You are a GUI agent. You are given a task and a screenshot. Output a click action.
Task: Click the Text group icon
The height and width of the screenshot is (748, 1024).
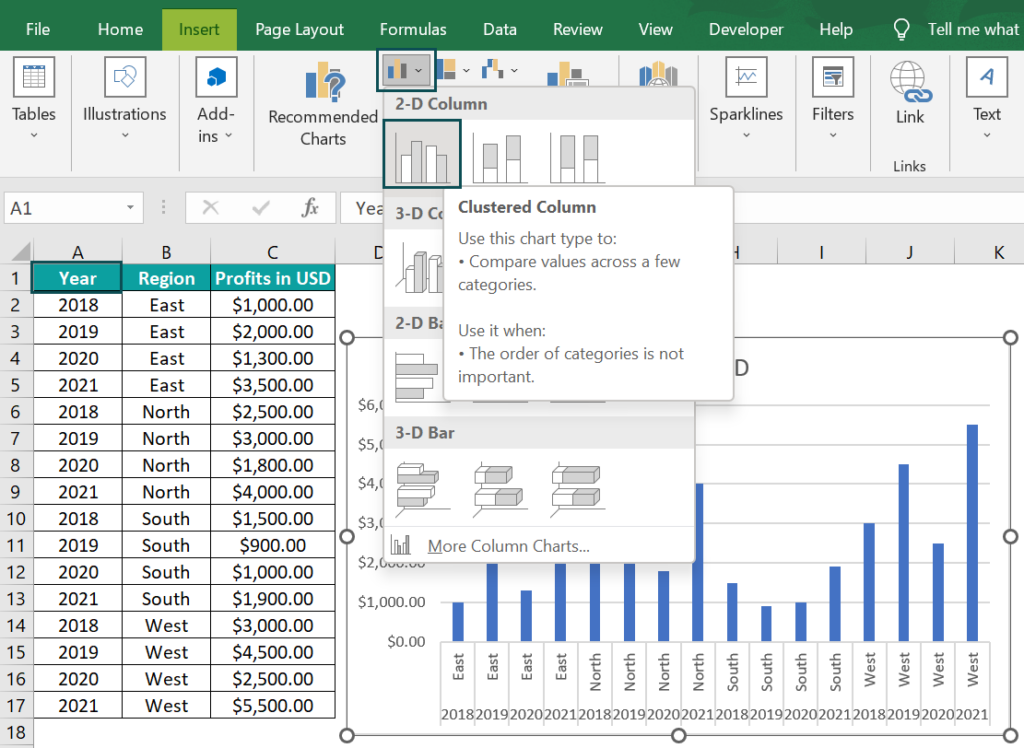tap(987, 77)
